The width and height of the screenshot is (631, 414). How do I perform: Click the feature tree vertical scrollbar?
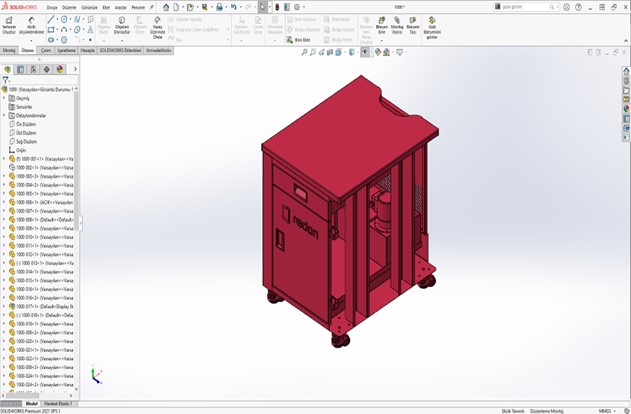pyautogui.click(x=77, y=230)
